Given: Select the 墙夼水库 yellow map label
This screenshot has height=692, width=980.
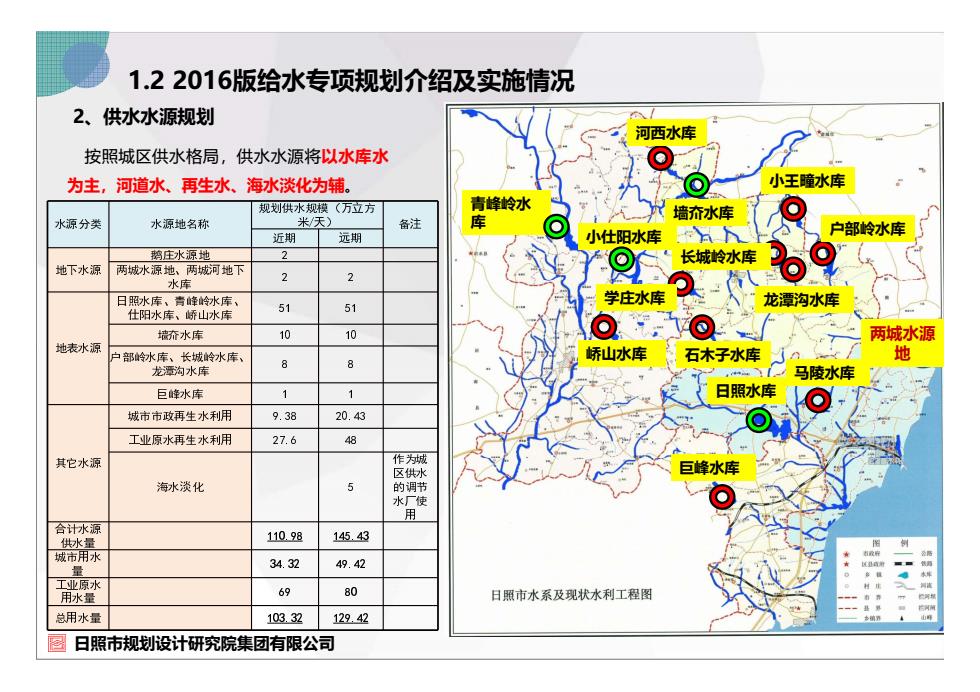Looking at the screenshot, I should (x=704, y=213).
